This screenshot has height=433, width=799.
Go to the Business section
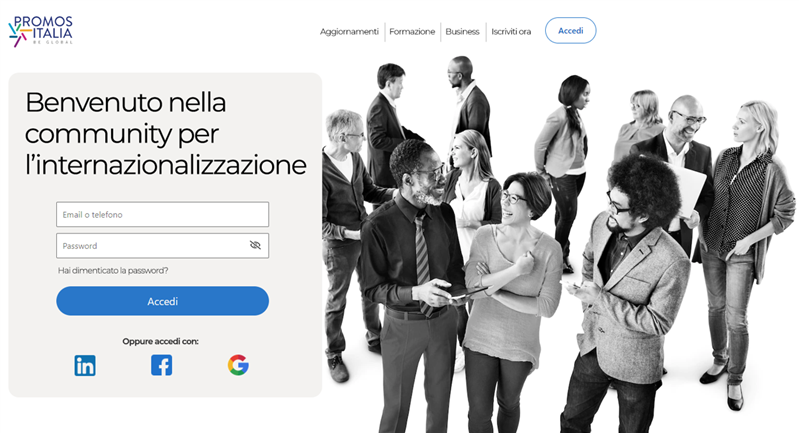[462, 32]
